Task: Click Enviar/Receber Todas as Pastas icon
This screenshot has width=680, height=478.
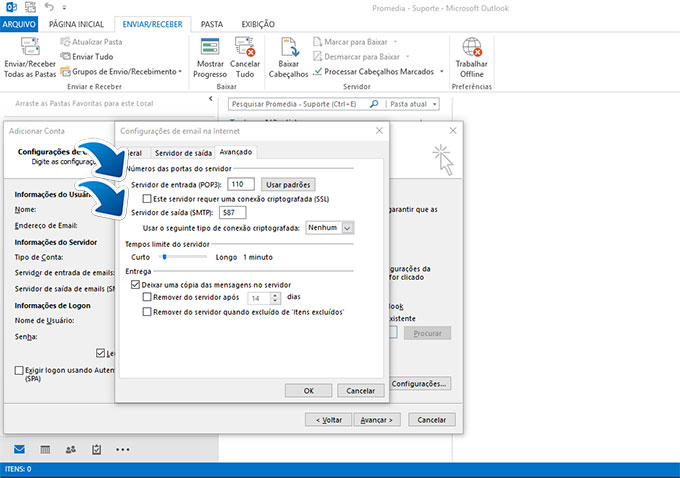Action: pos(30,46)
